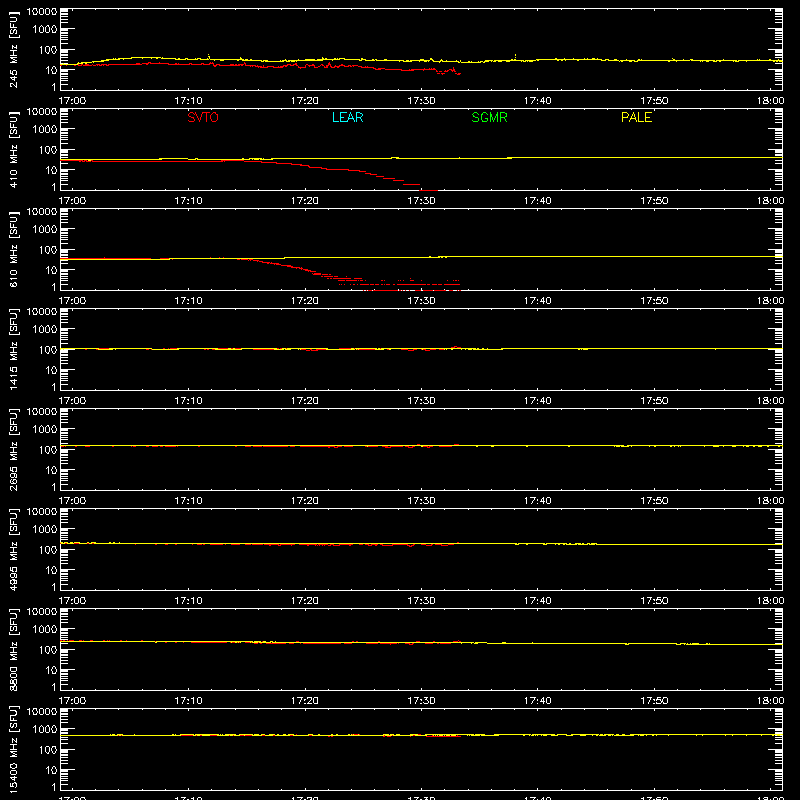Click 17:30 time label under 245 MHz panel

click(421, 101)
